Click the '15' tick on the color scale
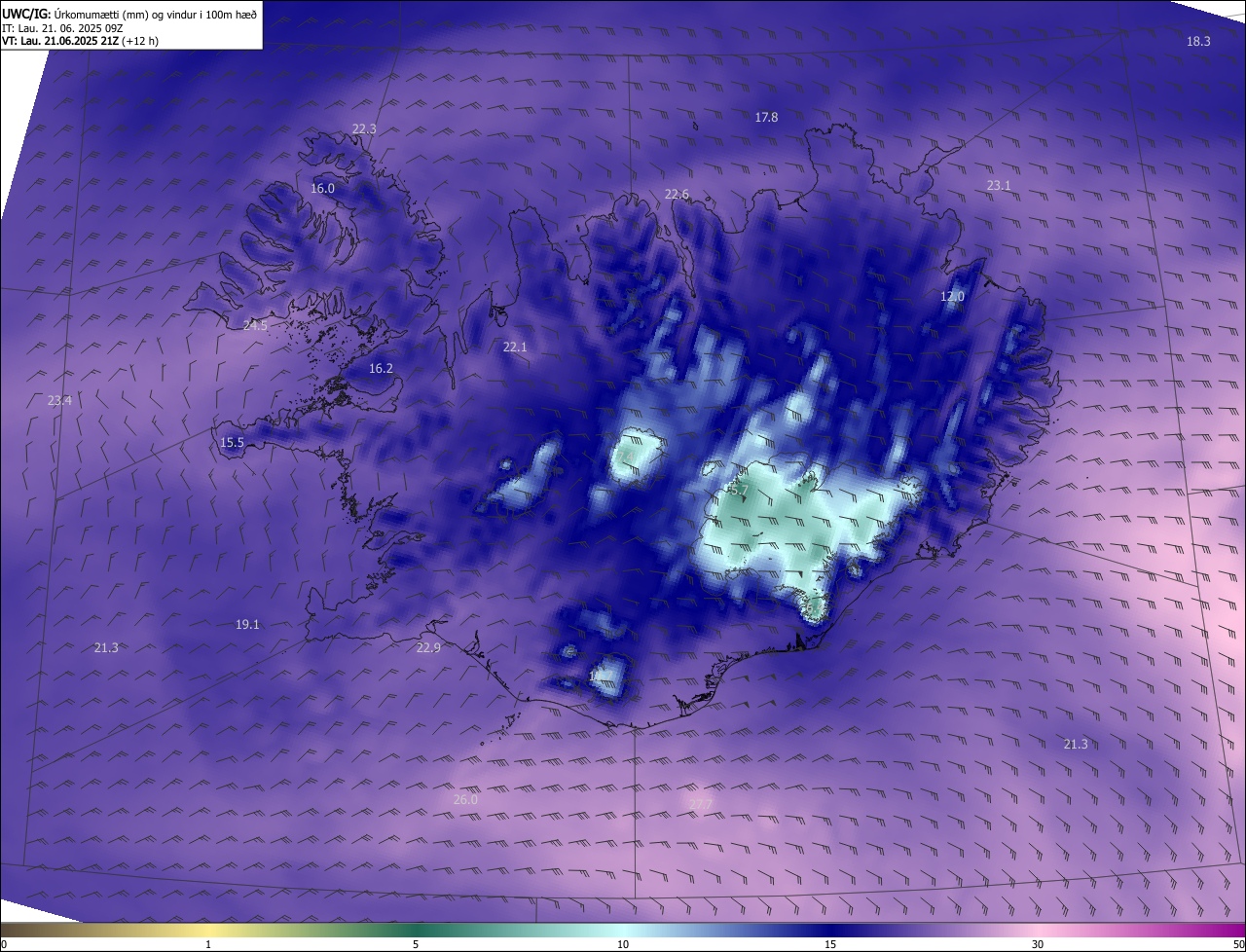 click(x=830, y=944)
